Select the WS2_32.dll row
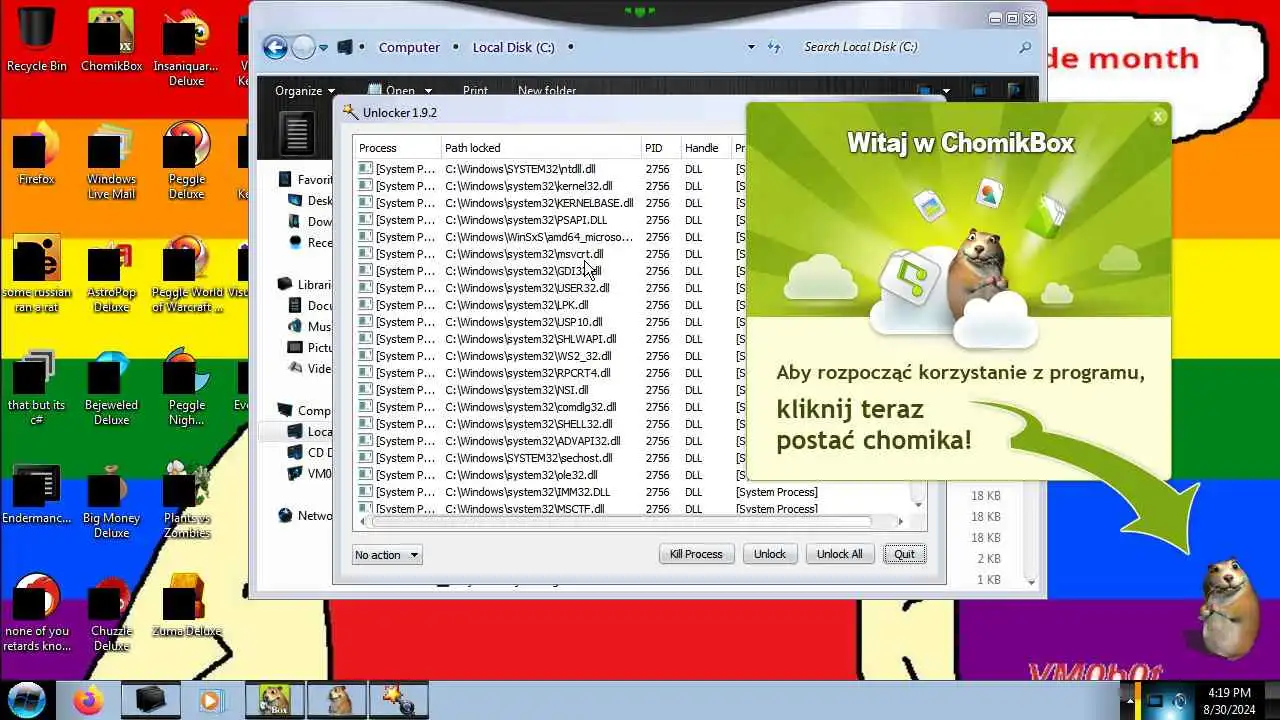The height and width of the screenshot is (720, 1280). (x=548, y=356)
